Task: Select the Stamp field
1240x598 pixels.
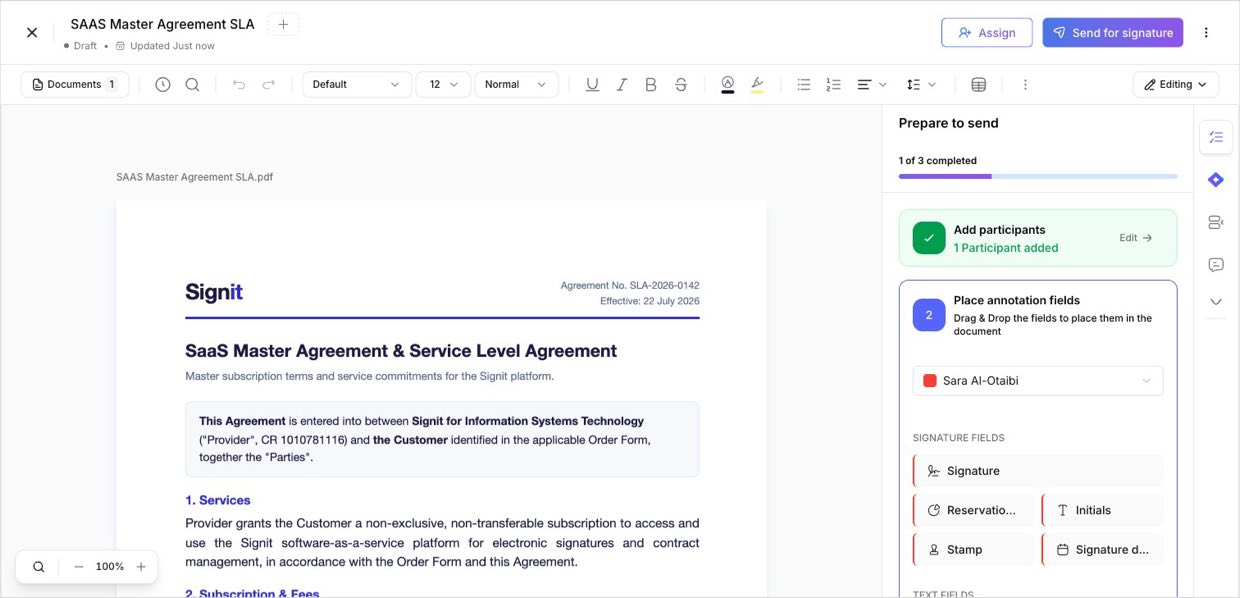Action: (x=974, y=550)
